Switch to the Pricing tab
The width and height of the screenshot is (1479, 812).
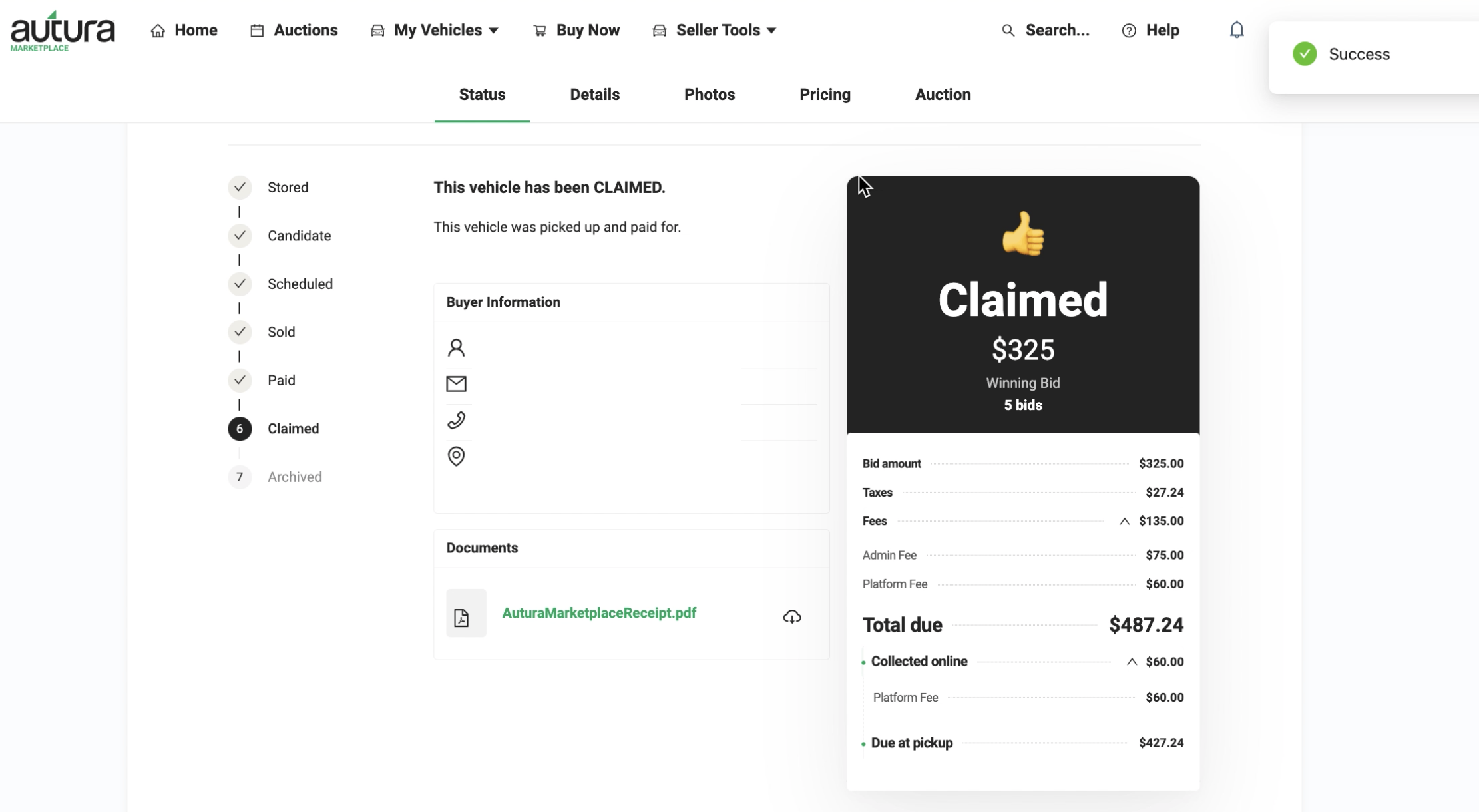(825, 95)
